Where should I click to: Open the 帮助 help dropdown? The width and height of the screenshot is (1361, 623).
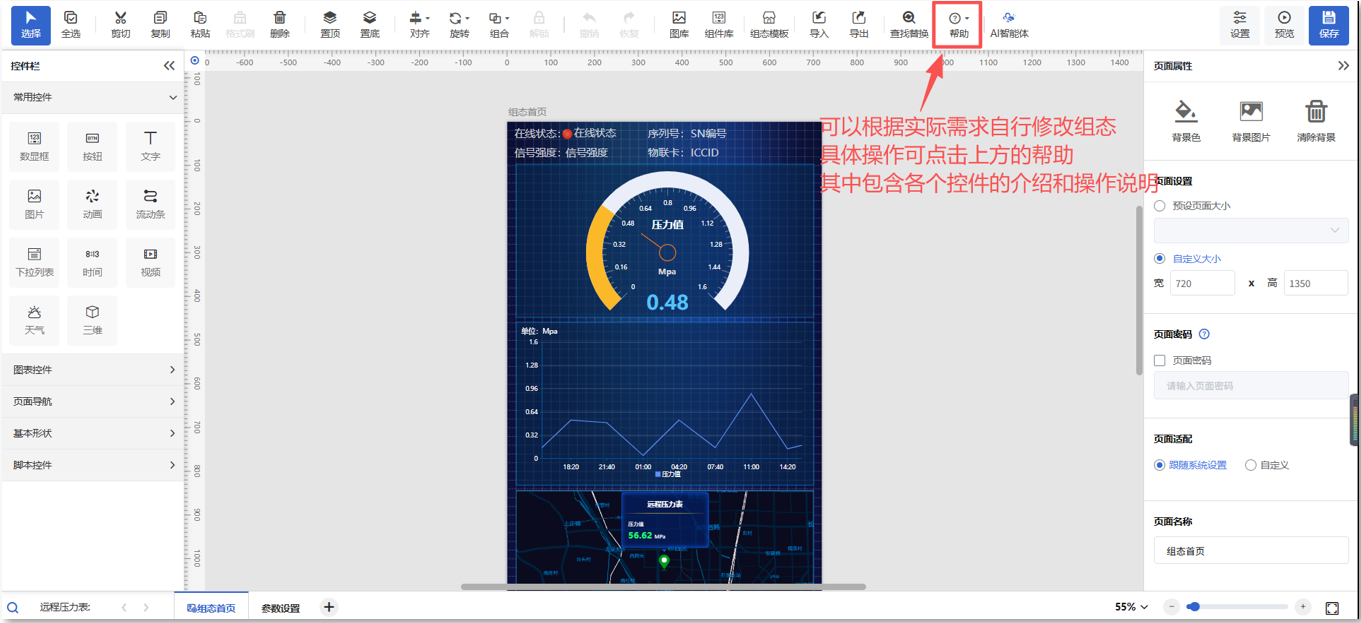pos(959,25)
